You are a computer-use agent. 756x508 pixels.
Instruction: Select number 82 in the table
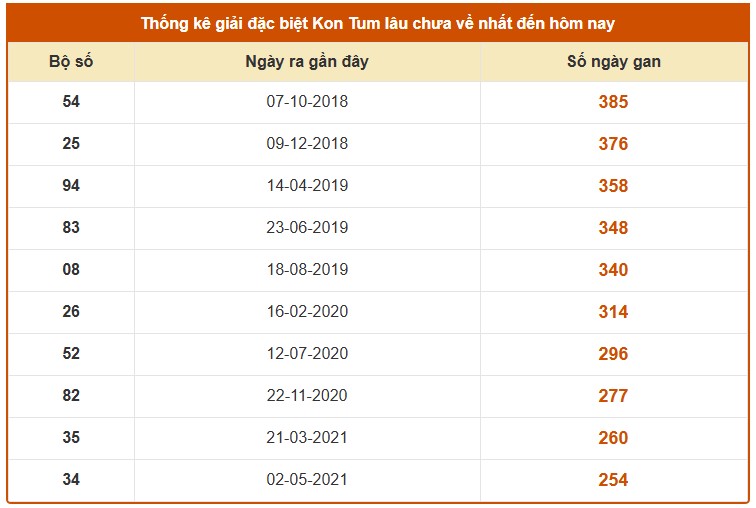point(71,396)
